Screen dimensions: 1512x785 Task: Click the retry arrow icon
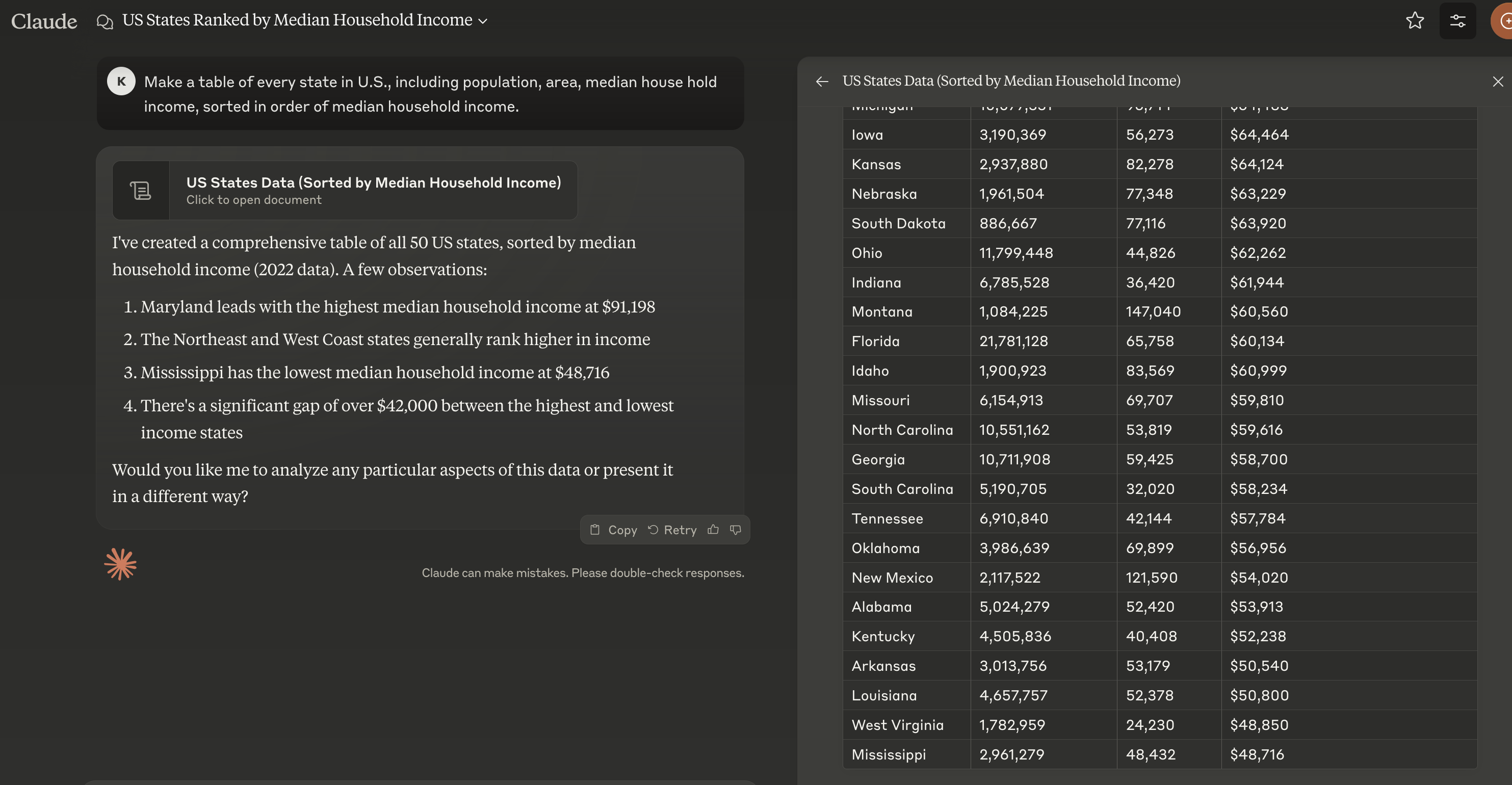click(653, 529)
